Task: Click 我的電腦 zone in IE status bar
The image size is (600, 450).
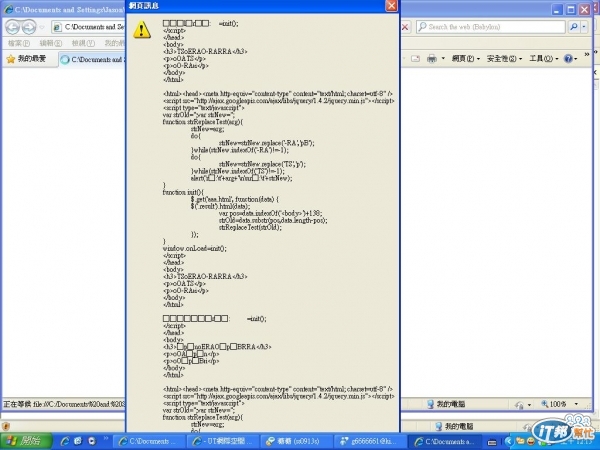Action: click(x=446, y=404)
